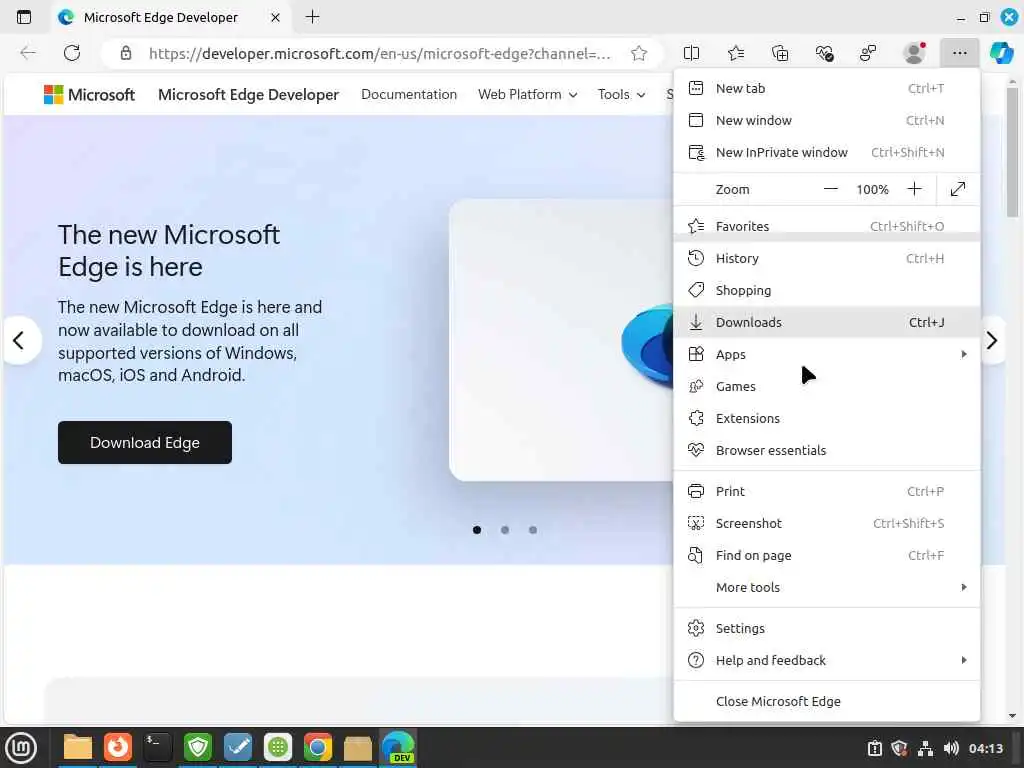Click the page vertical scrollbar thumb
The image size is (1024, 768).
1012,152
